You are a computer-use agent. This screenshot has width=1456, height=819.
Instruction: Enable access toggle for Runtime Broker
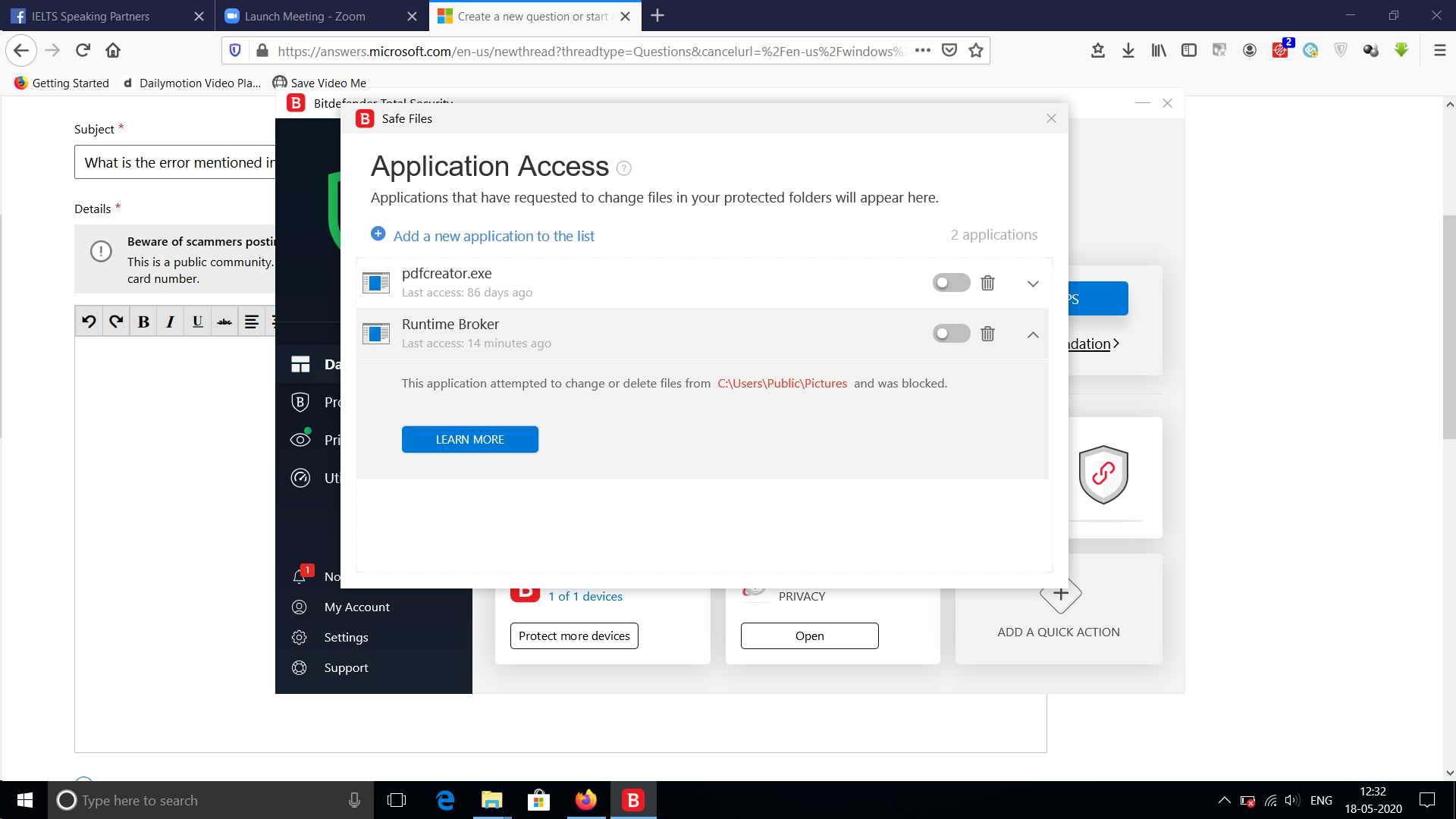[951, 334]
